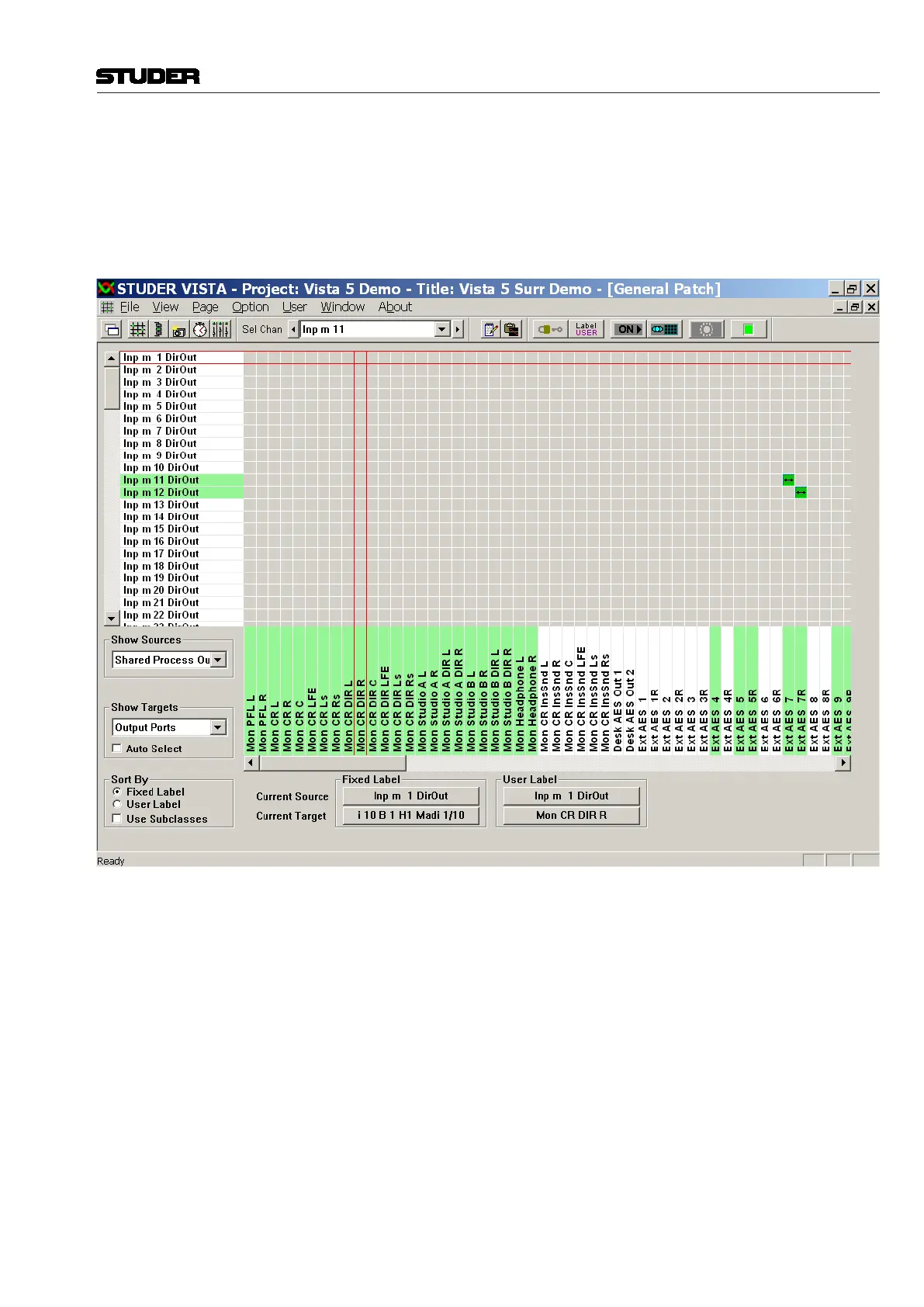The image size is (924, 1307).
Task: Click the patch point on Inp m 12 row
Action: point(801,492)
